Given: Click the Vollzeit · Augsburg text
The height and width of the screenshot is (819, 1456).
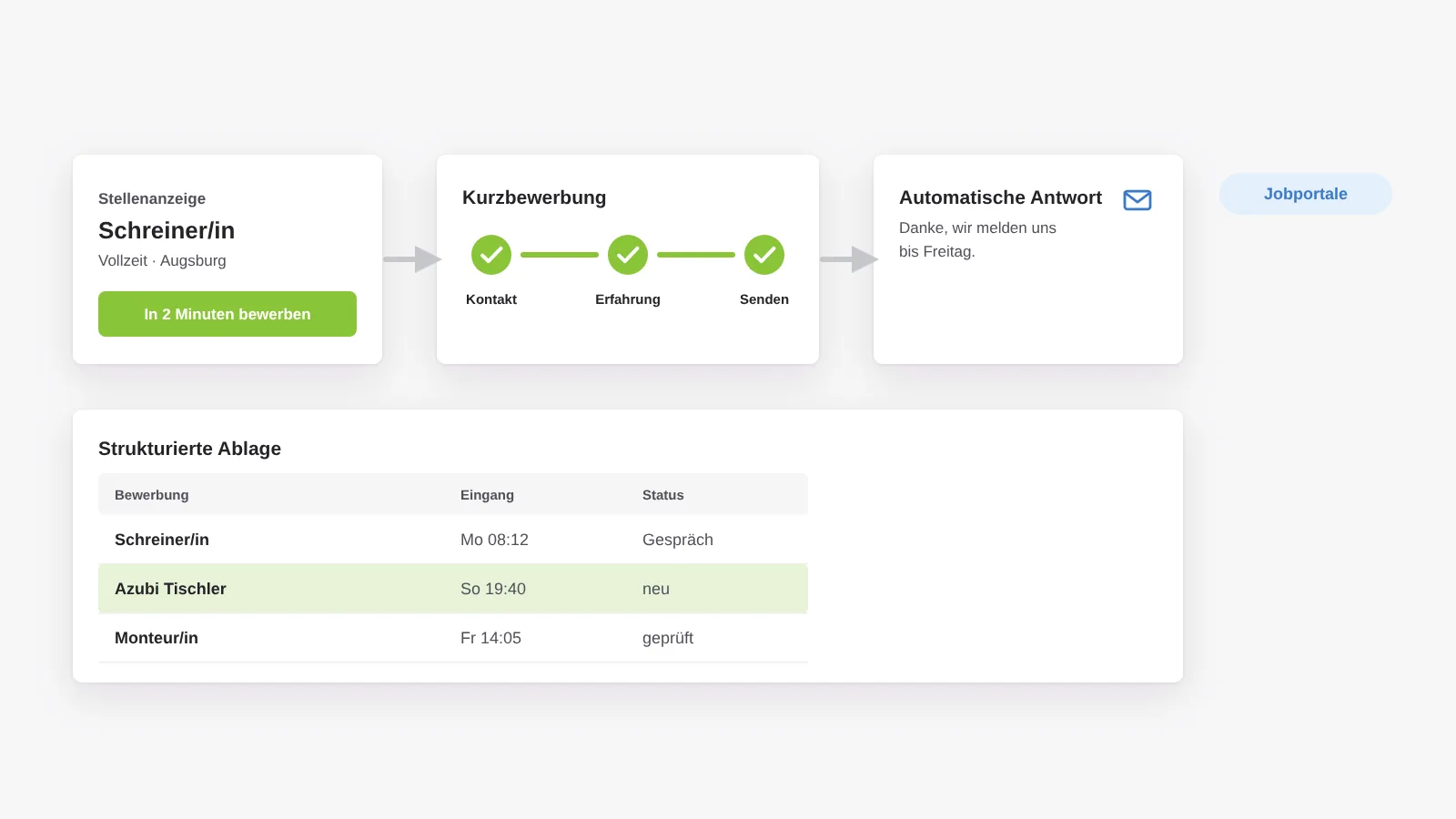Looking at the screenshot, I should pyautogui.click(x=162, y=260).
